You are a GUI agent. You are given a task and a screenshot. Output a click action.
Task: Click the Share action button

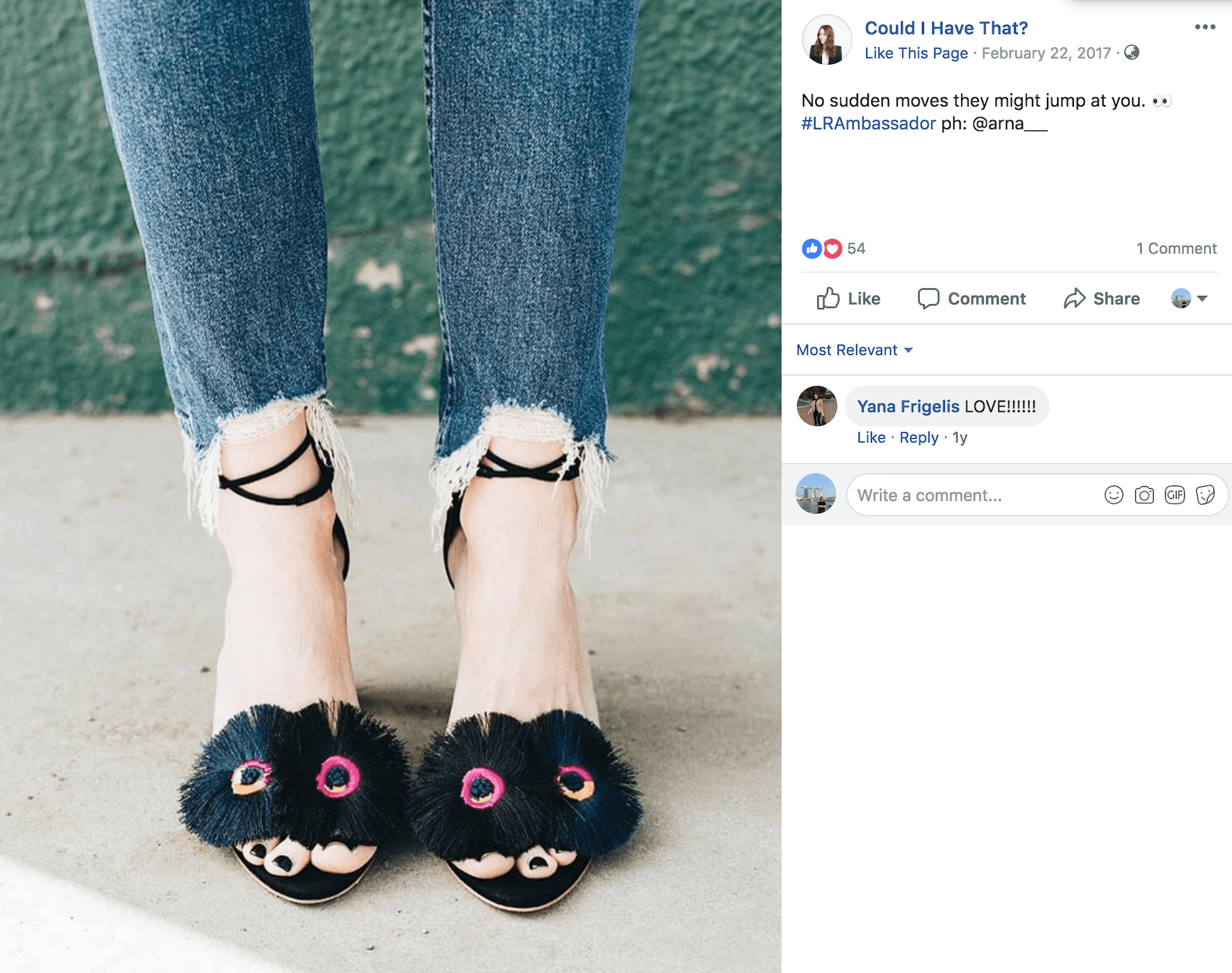pyautogui.click(x=1102, y=298)
